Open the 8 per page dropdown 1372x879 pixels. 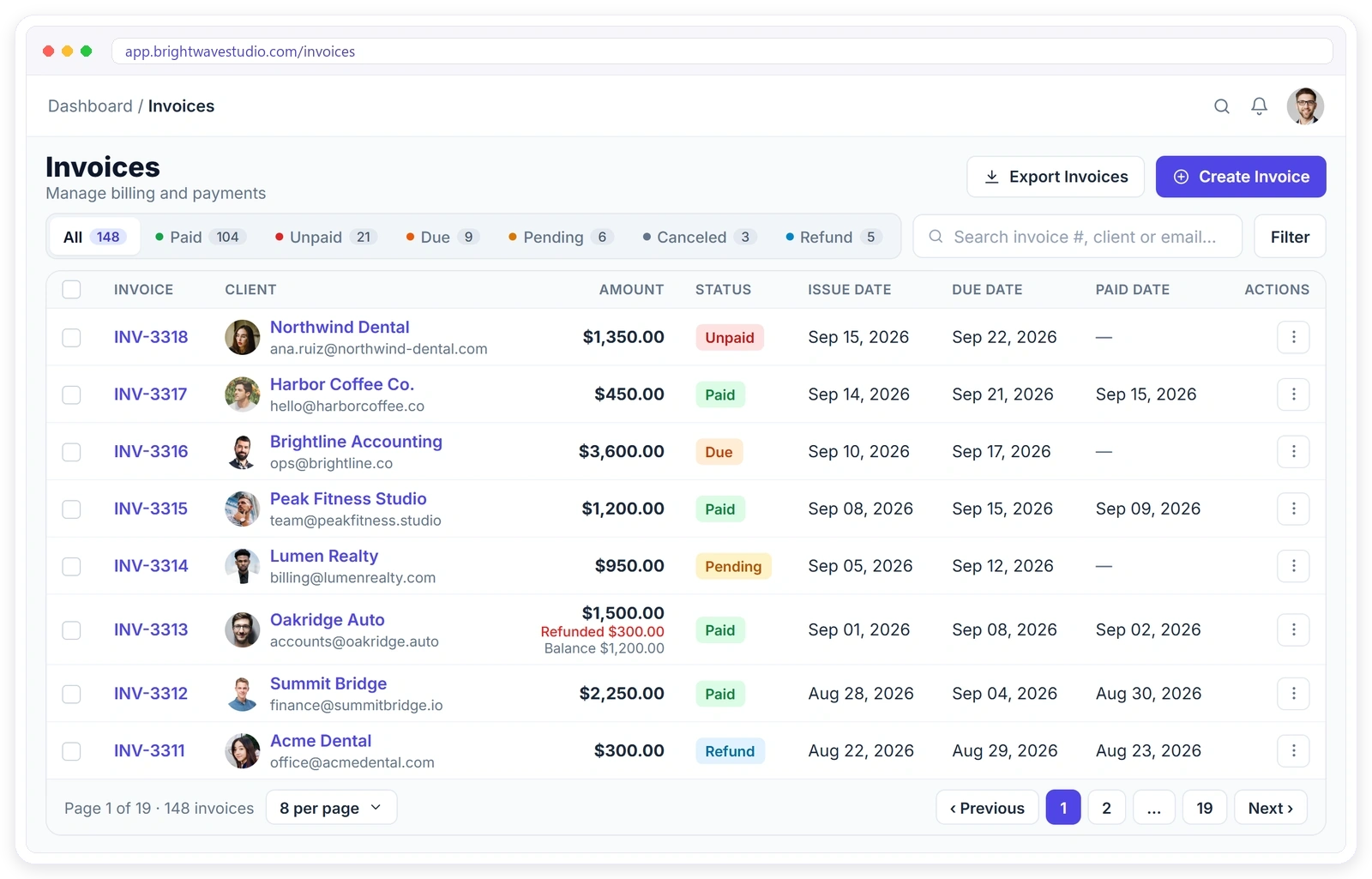pyautogui.click(x=332, y=808)
